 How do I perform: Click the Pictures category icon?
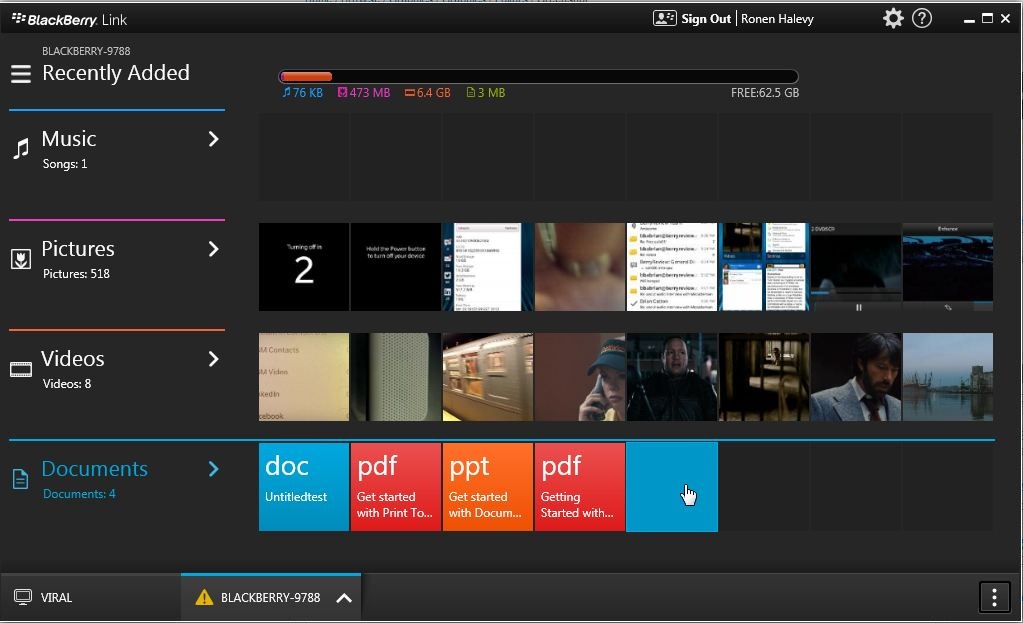click(21, 260)
